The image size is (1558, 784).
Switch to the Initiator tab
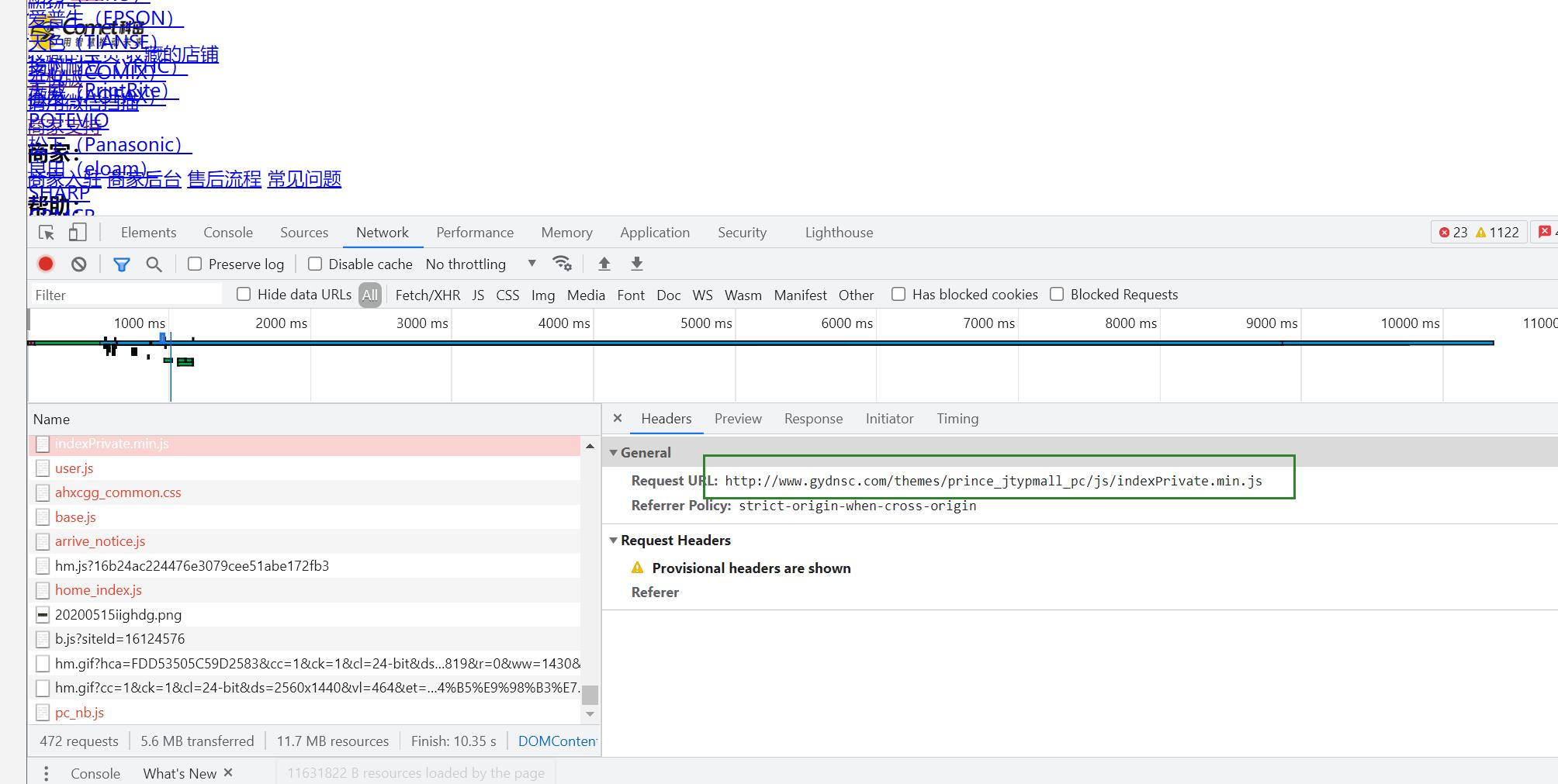[889, 419]
